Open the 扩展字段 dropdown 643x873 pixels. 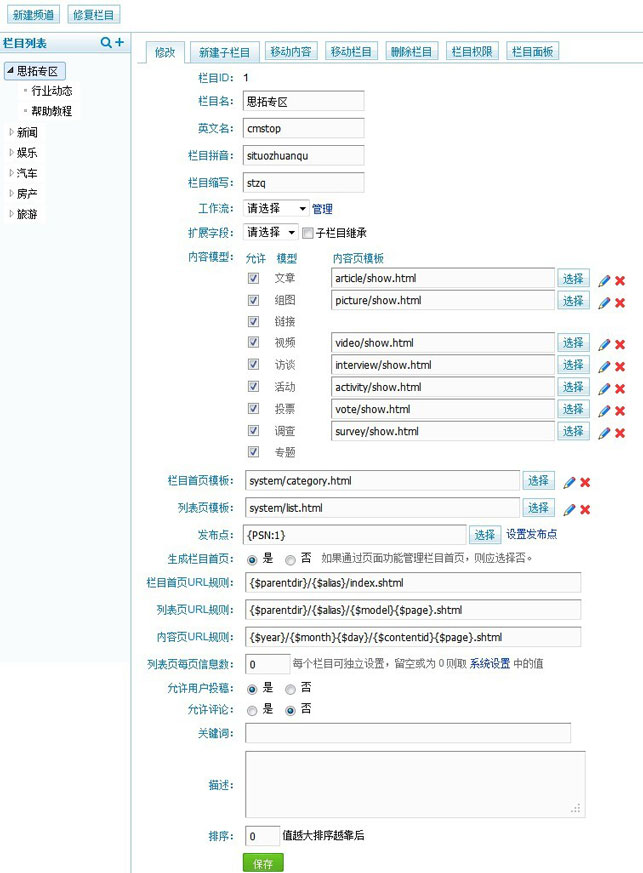point(271,232)
